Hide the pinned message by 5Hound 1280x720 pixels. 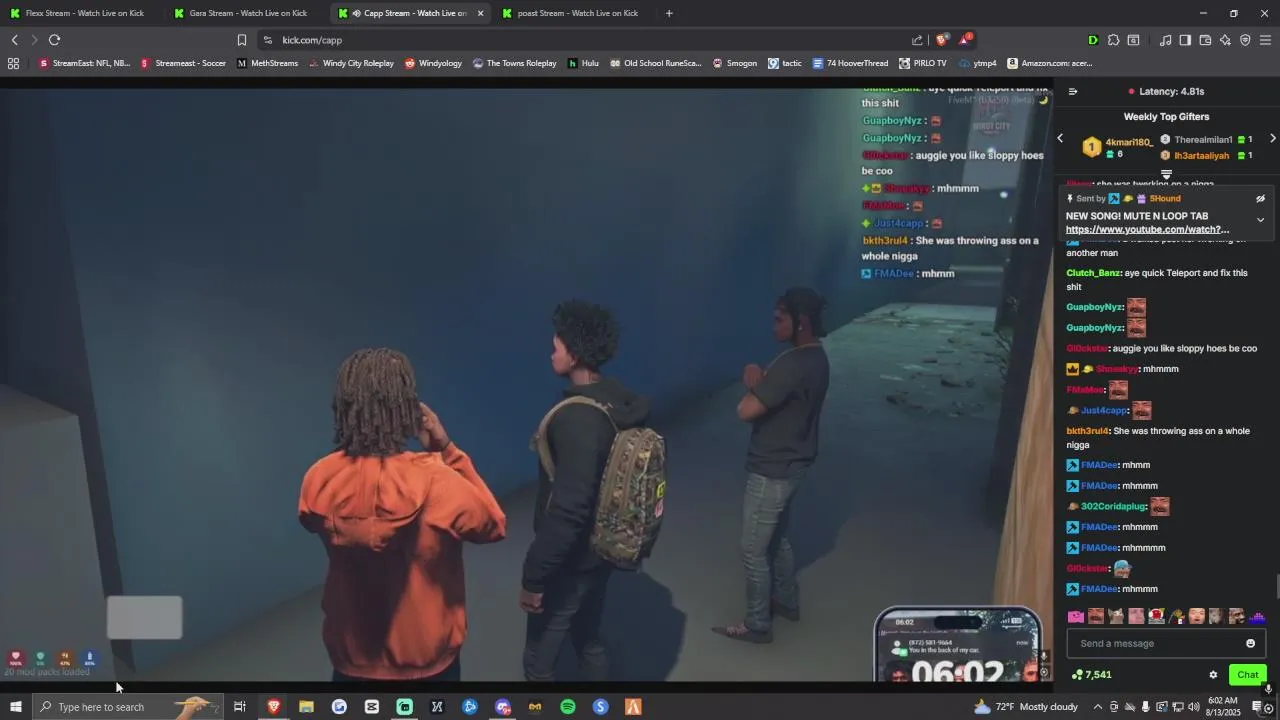tap(1260, 199)
